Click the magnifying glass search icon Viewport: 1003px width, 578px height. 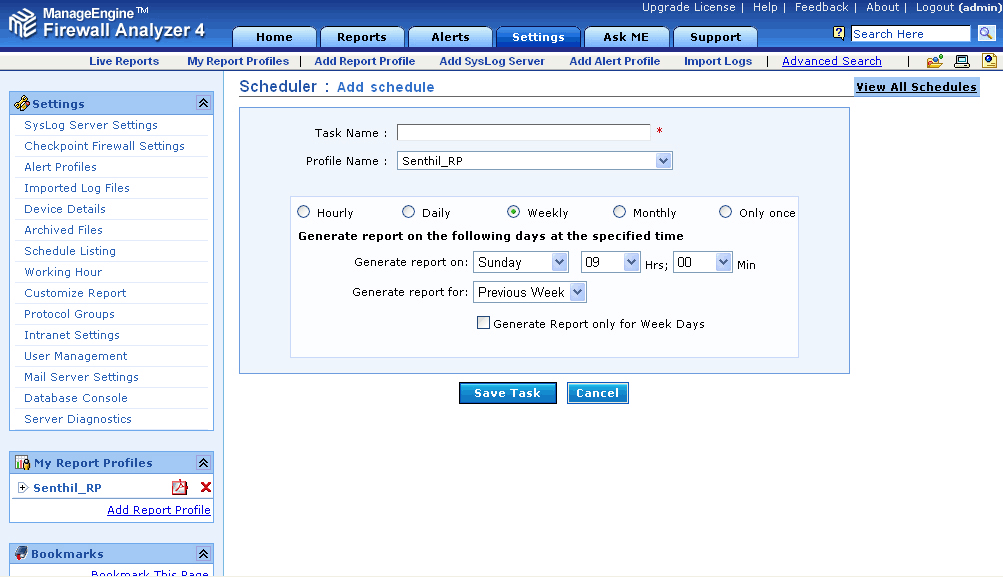coord(986,34)
